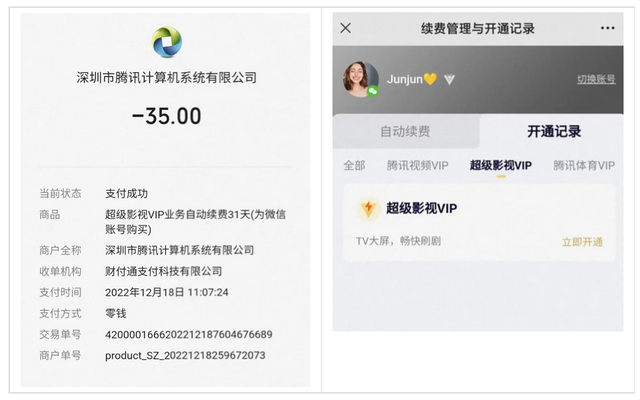Tap the merchant name 深圳市腾讯计算机系统有限公司 heading
Image resolution: width=640 pixels, height=400 pixels.
pos(167,78)
